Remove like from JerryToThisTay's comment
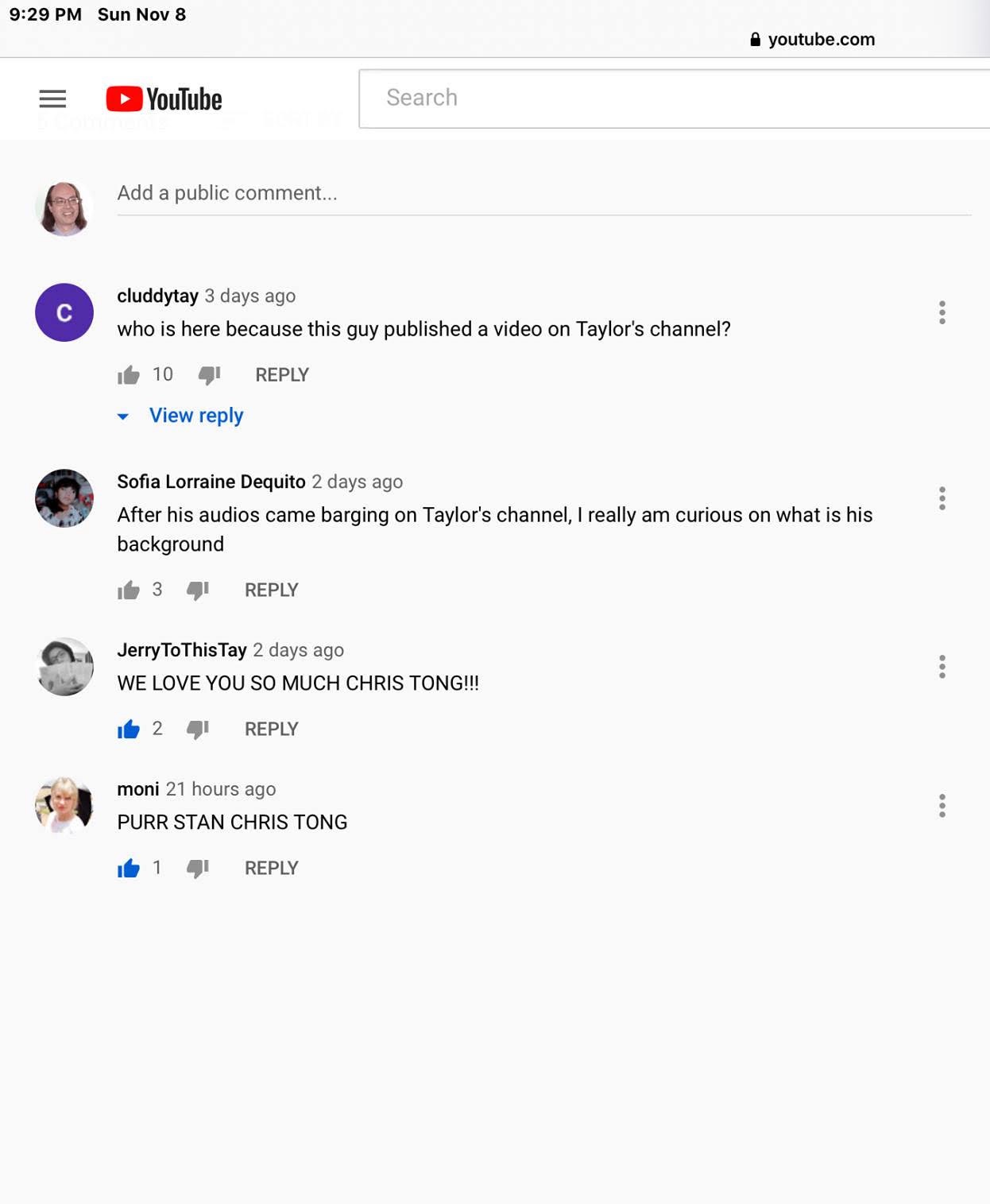The width and height of the screenshot is (990, 1204). (129, 730)
